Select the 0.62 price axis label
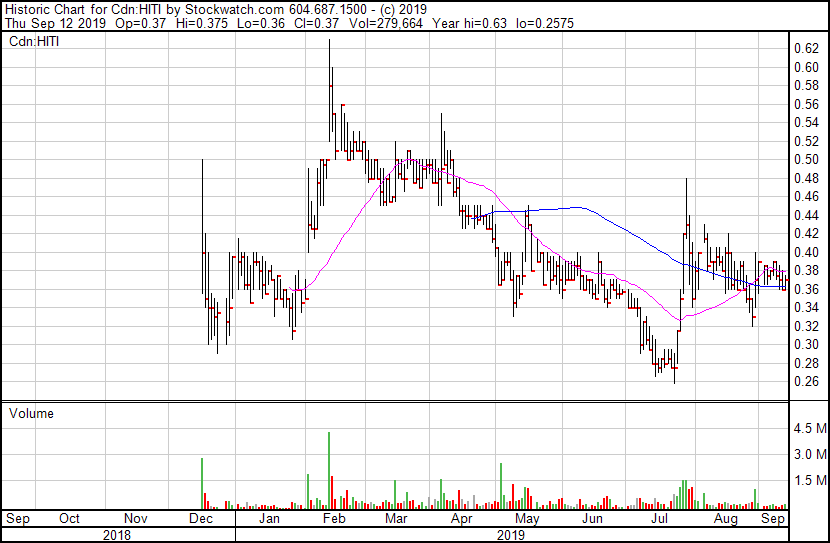 (x=807, y=49)
